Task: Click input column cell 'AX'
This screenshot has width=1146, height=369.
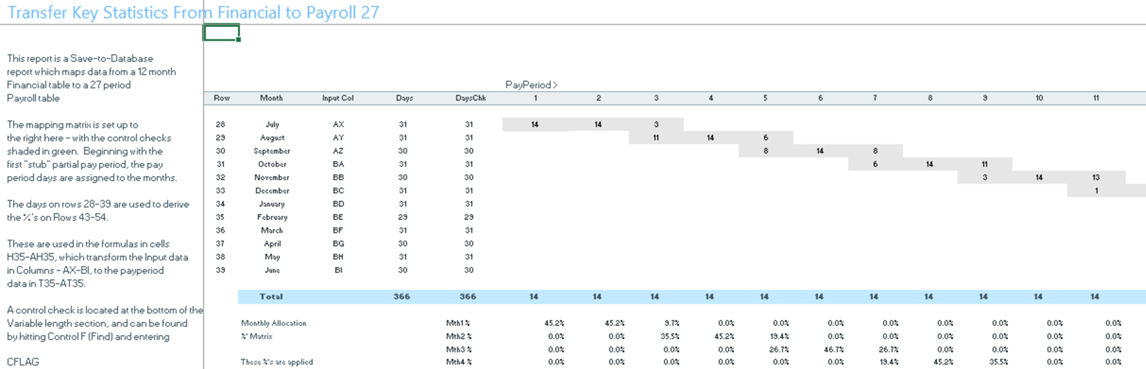Action: (x=337, y=125)
